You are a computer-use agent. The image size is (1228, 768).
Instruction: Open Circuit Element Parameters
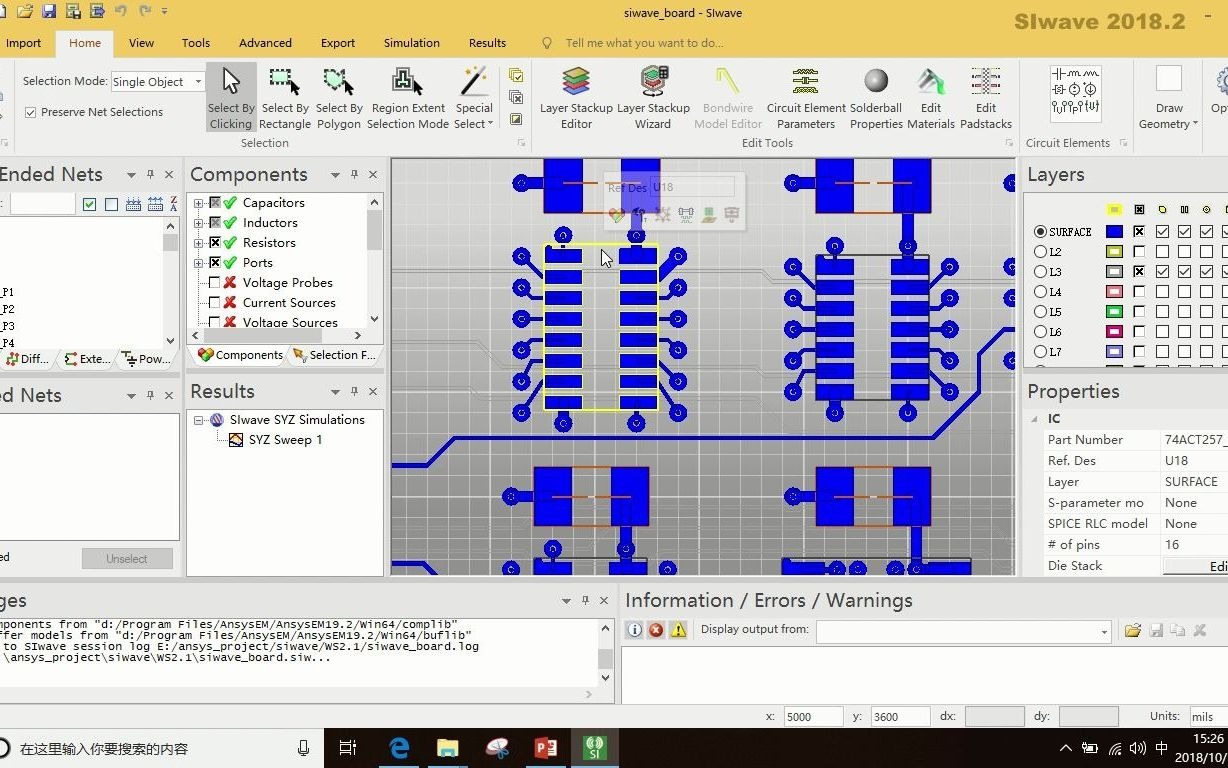[x=806, y=98]
